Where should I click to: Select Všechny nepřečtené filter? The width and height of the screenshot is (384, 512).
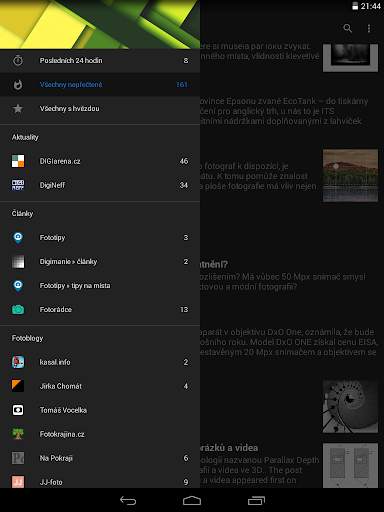[100, 85]
